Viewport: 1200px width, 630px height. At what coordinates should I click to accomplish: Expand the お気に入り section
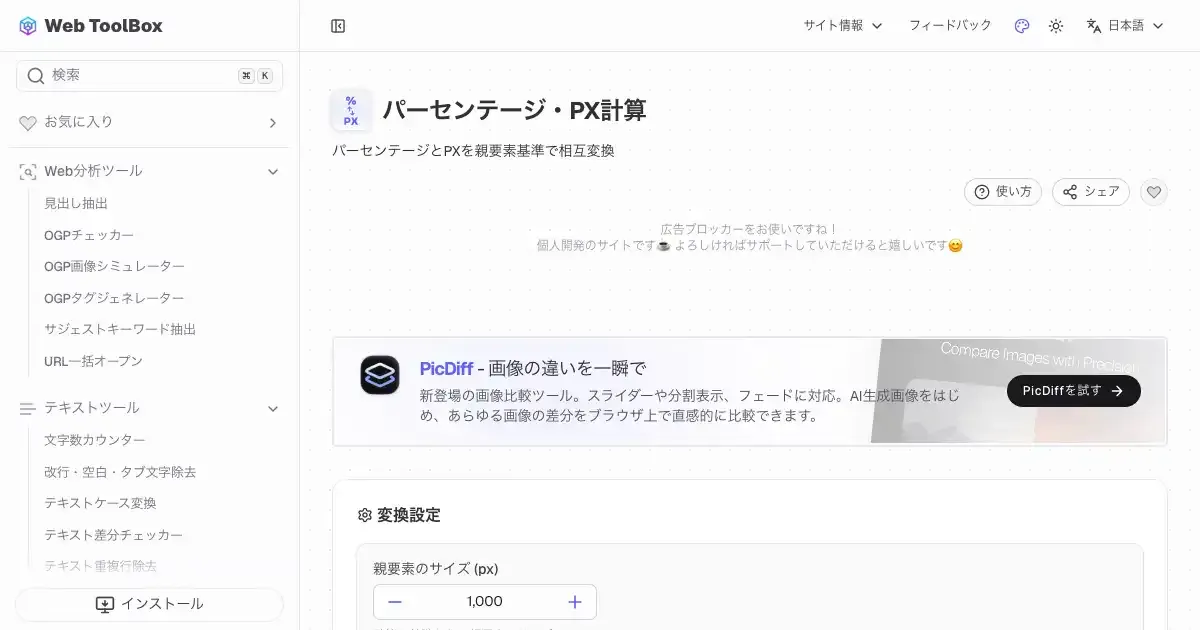[x=272, y=123]
